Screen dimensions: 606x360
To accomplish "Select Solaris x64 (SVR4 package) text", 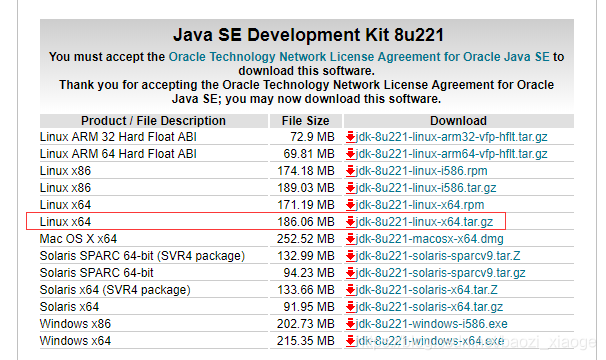I will pos(115,290).
